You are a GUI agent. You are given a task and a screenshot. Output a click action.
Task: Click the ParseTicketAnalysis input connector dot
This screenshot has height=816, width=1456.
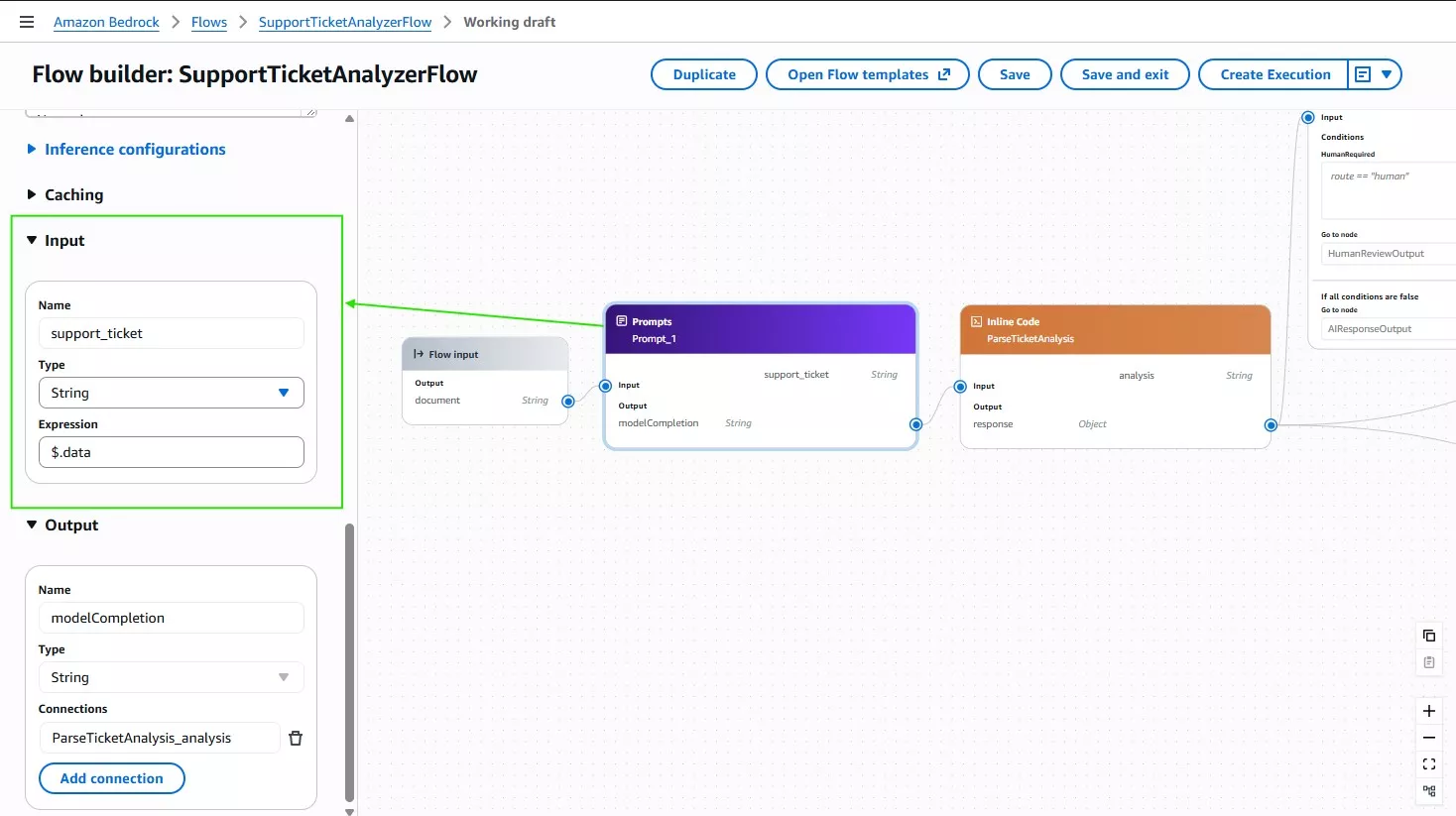tap(960, 387)
